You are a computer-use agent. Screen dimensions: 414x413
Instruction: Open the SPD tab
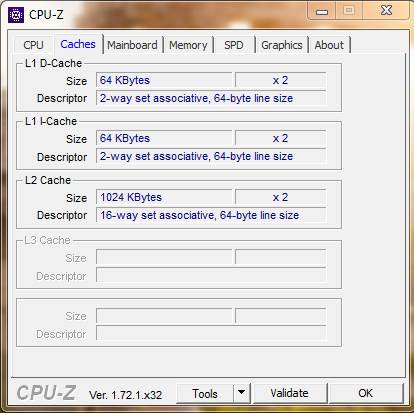[234, 45]
